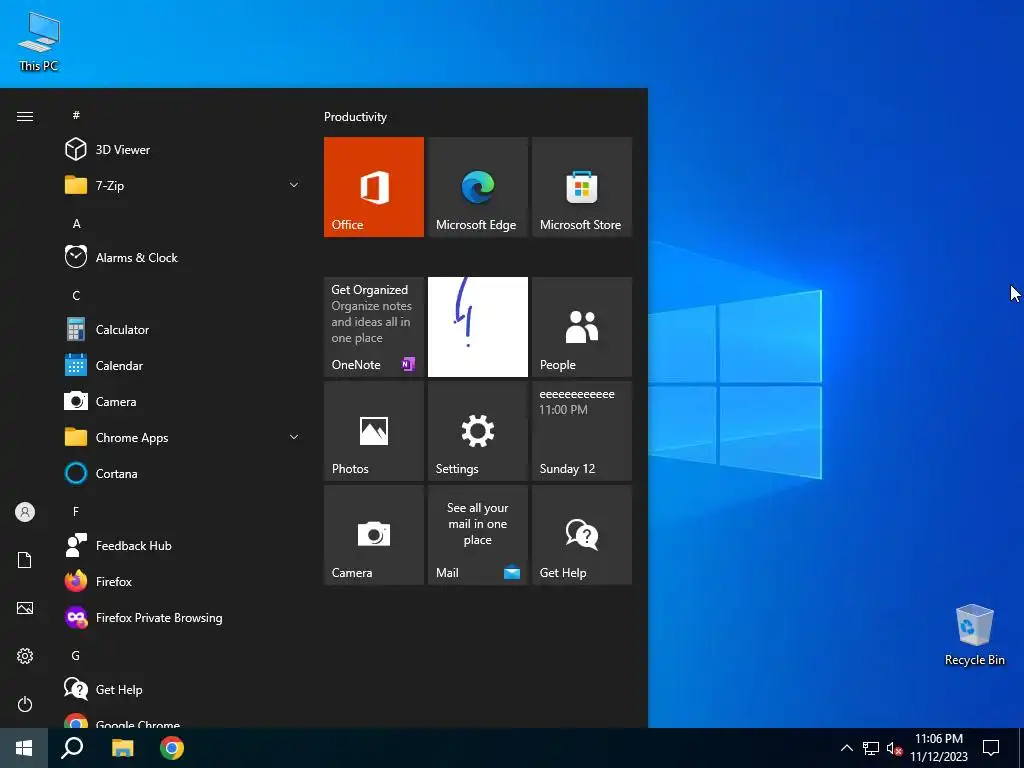
Task: Open the whiteboard sketch tile
Action: pyautogui.click(x=477, y=327)
